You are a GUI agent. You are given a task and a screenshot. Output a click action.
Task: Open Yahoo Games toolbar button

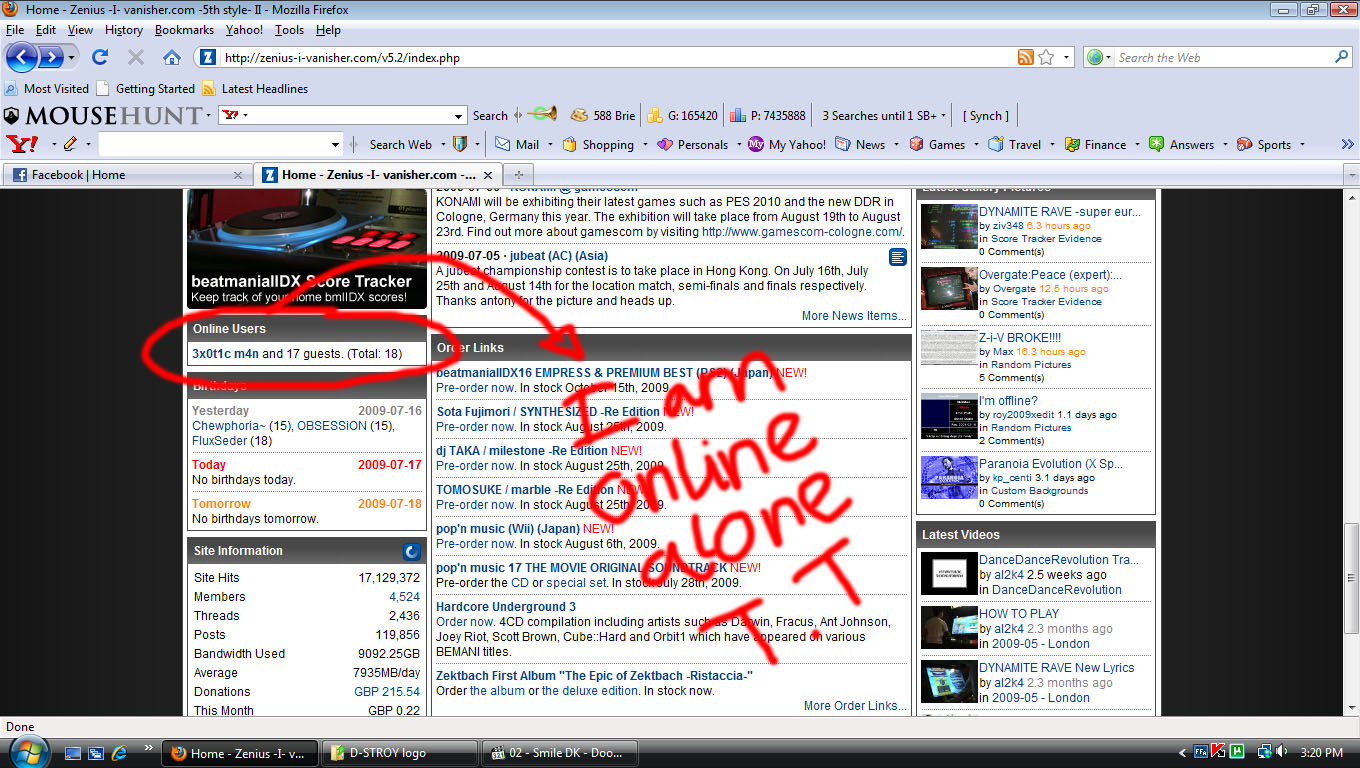pyautogui.click(x=936, y=144)
